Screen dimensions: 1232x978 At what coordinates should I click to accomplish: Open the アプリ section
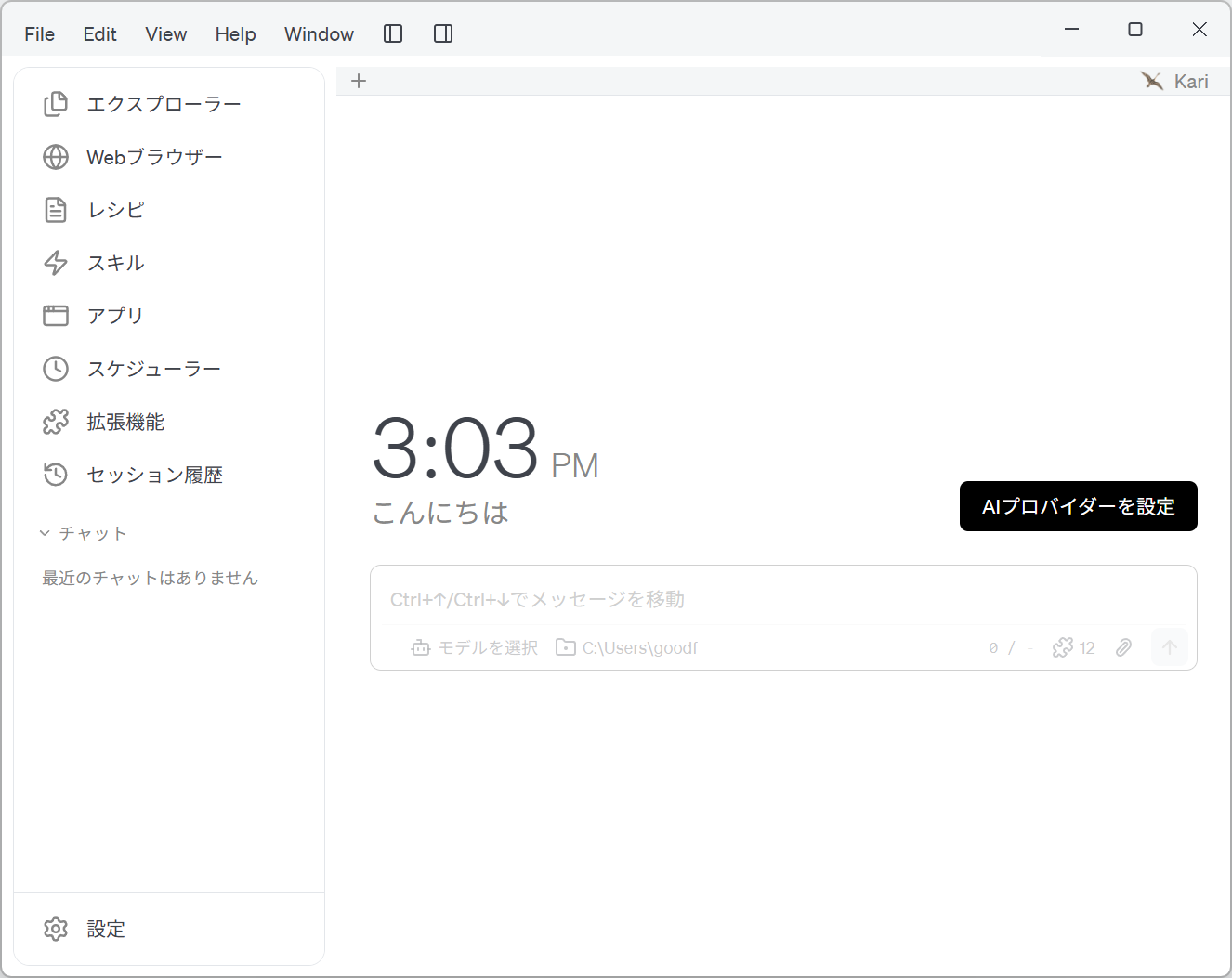pos(169,316)
